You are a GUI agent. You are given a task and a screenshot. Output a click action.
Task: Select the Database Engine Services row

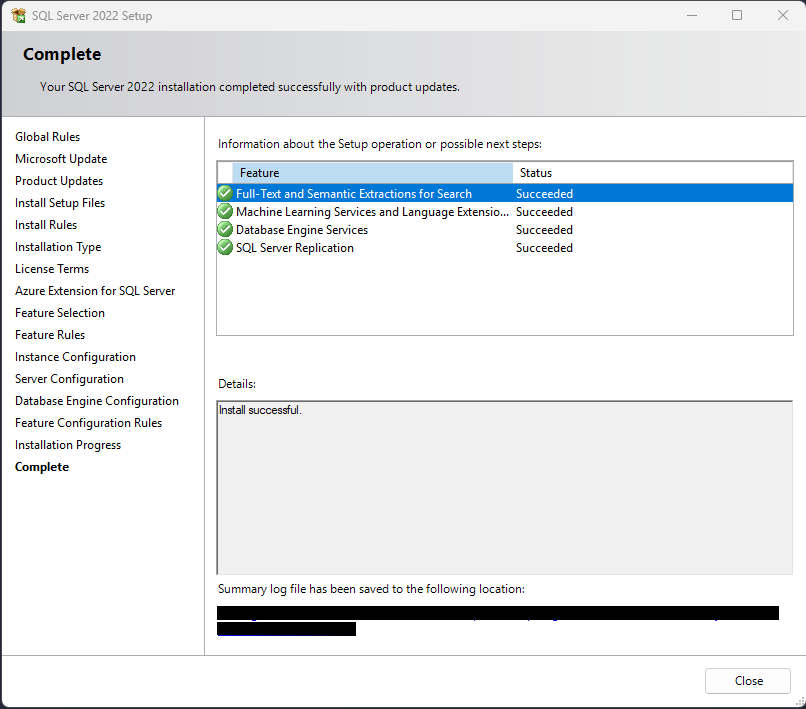pyautogui.click(x=302, y=230)
